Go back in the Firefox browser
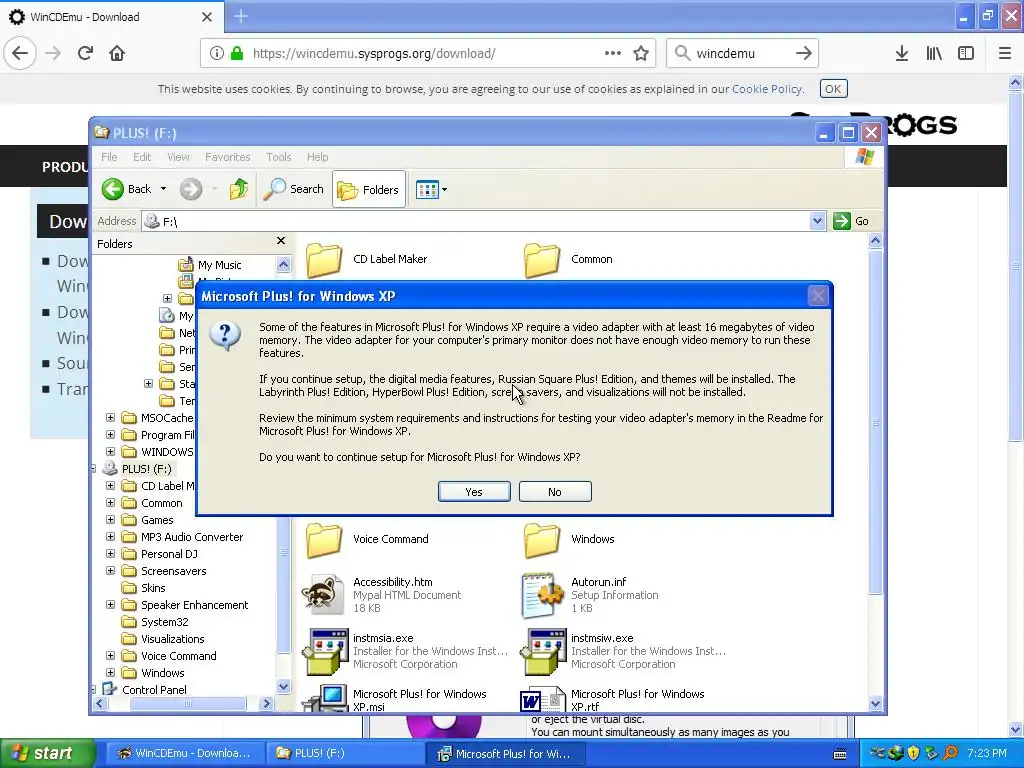The image size is (1024, 768). (20, 53)
